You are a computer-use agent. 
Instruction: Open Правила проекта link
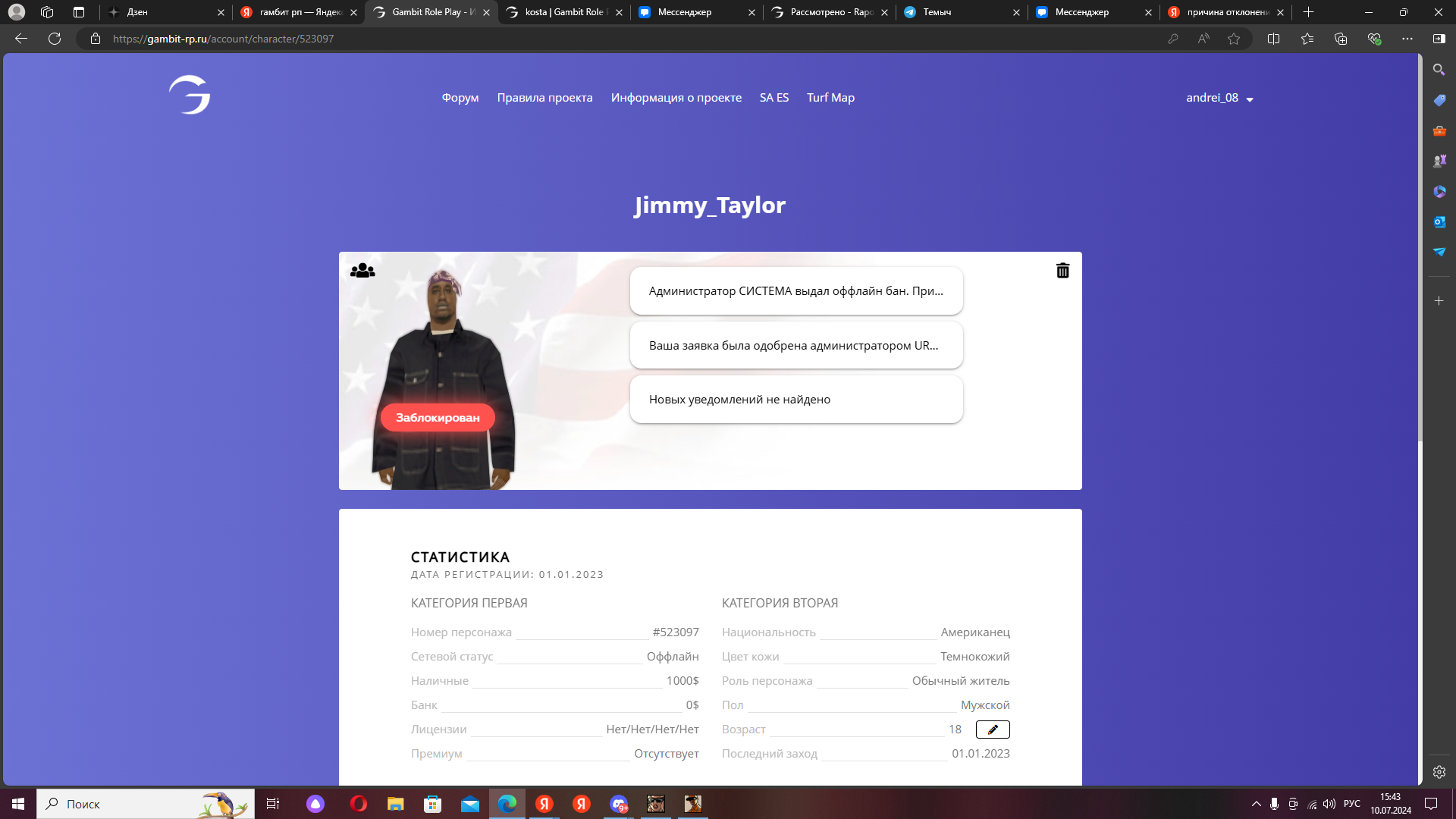[x=544, y=98]
